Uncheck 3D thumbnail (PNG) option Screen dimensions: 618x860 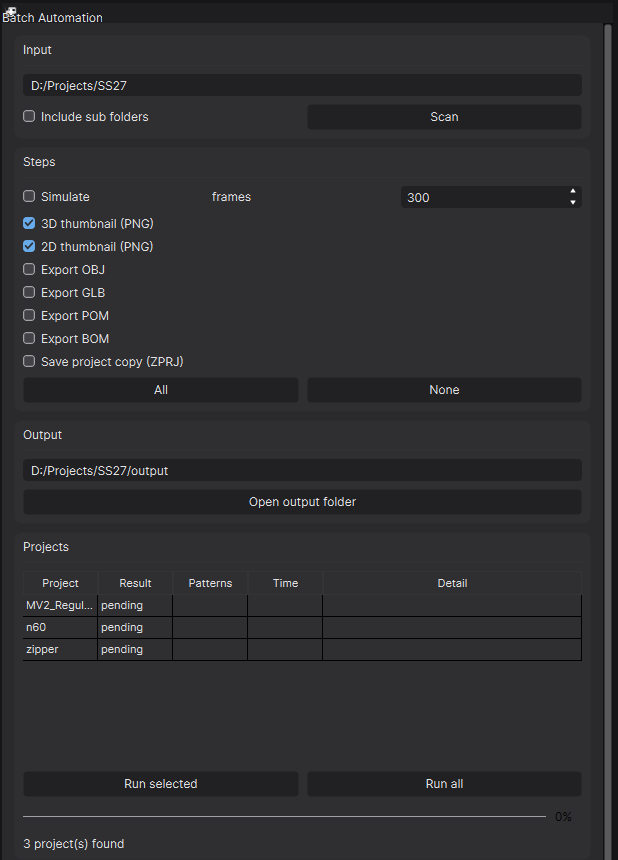(x=29, y=223)
